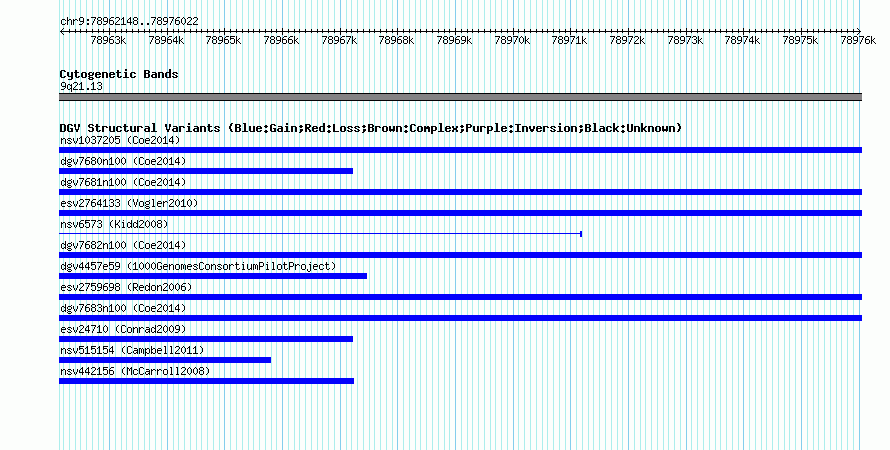
Task: Select the thin line feature of nsv6573
Action: click(321, 234)
